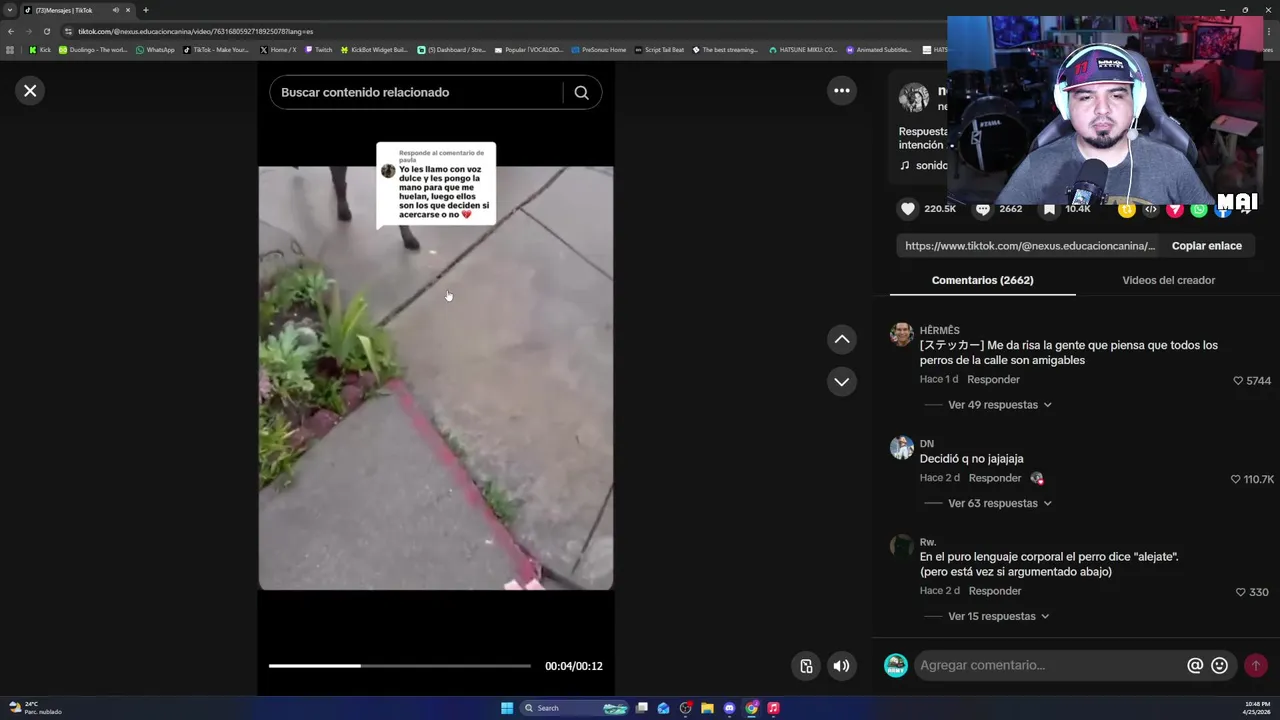Open DN commenter profile picture
Image resolution: width=1280 pixels, height=720 pixels.
click(x=902, y=447)
